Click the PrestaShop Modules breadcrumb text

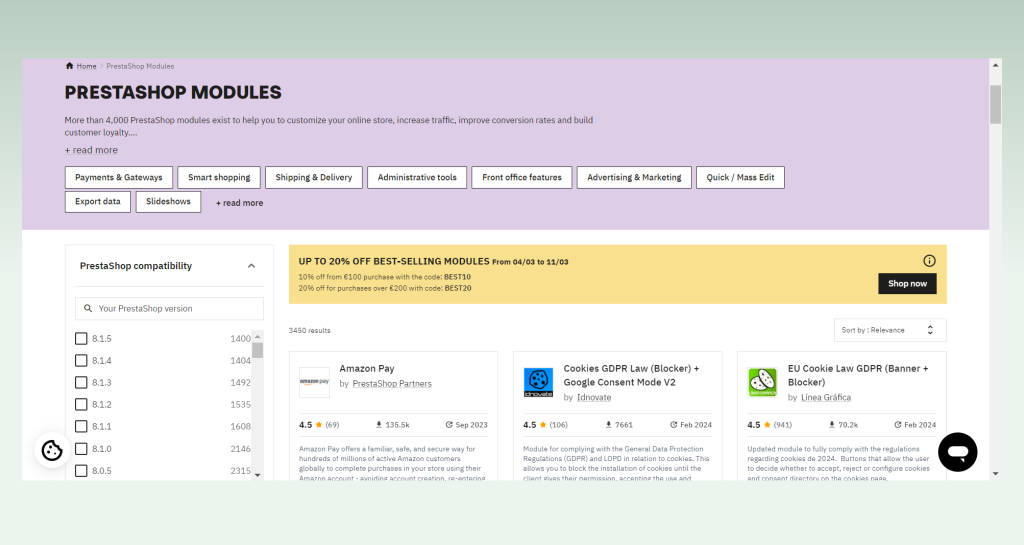click(x=140, y=66)
